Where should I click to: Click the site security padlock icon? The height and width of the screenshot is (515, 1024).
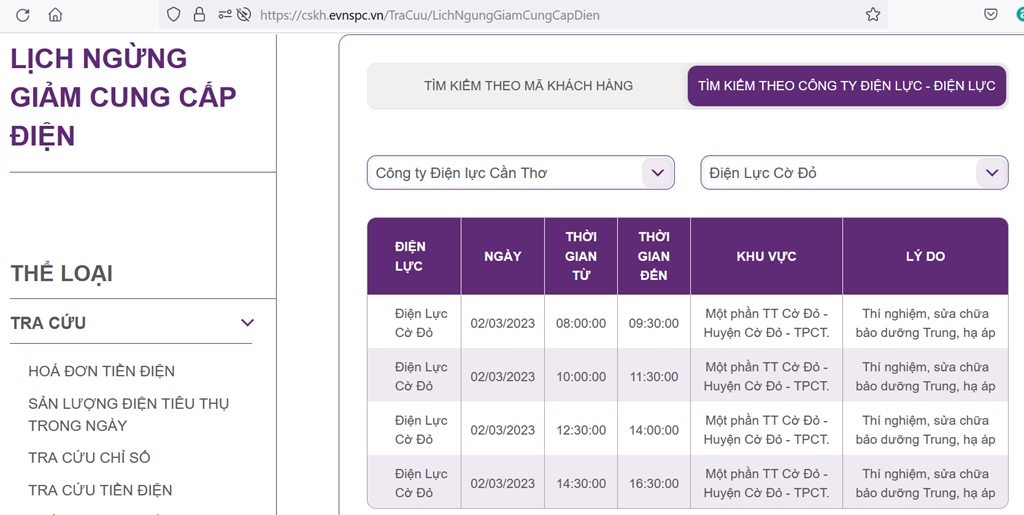click(x=198, y=15)
